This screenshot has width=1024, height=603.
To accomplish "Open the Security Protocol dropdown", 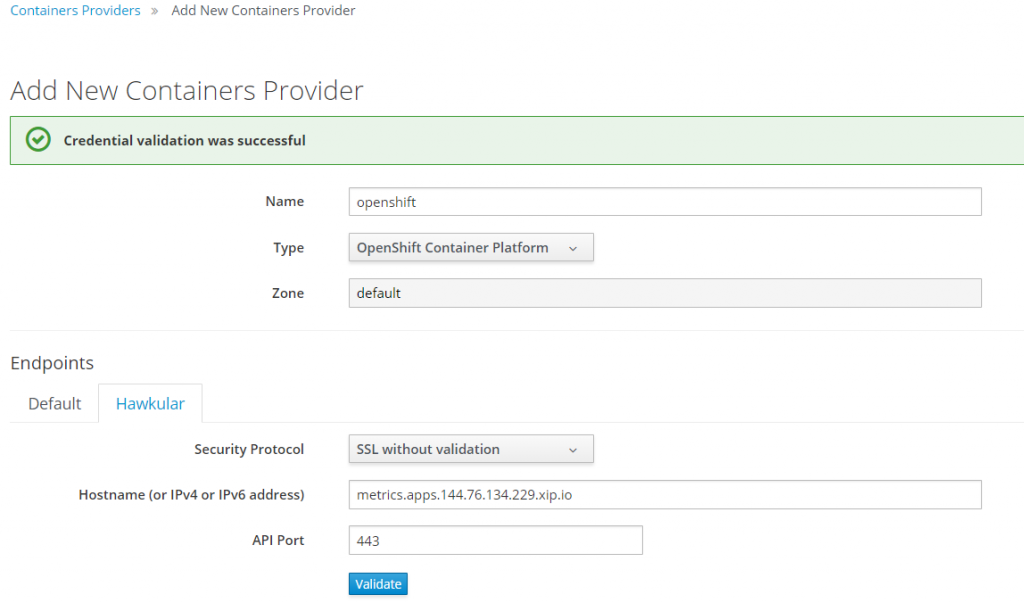I will click(471, 449).
